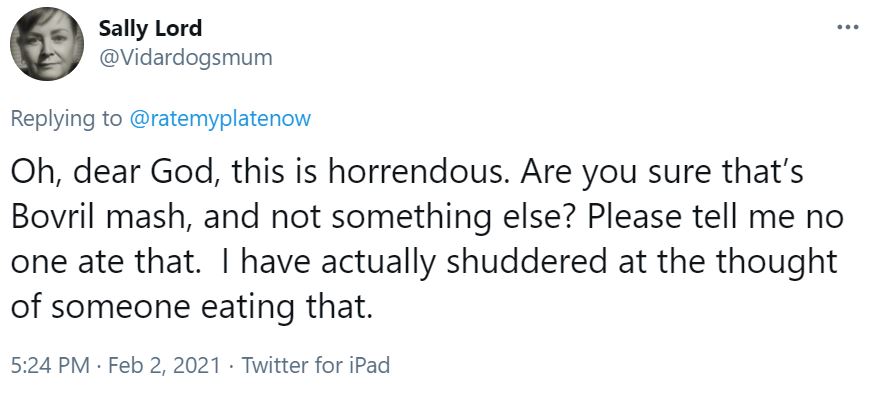Click the @Vidardogsmum handle

pyautogui.click(x=185, y=57)
